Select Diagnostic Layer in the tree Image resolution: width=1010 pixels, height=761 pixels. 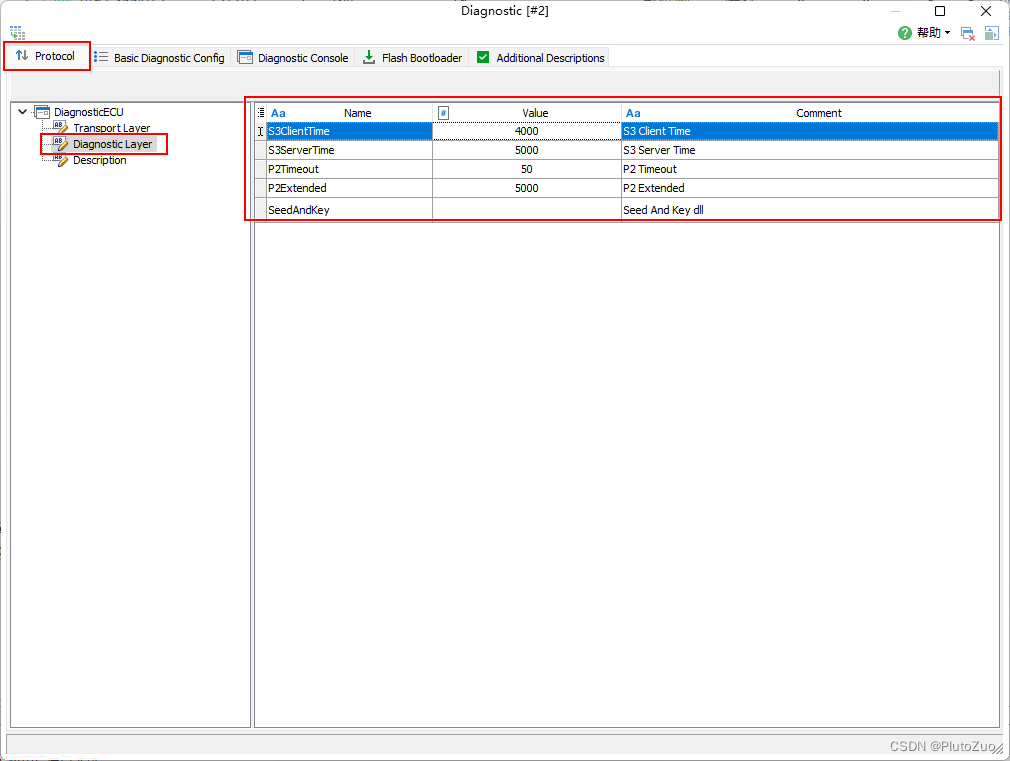coord(113,144)
